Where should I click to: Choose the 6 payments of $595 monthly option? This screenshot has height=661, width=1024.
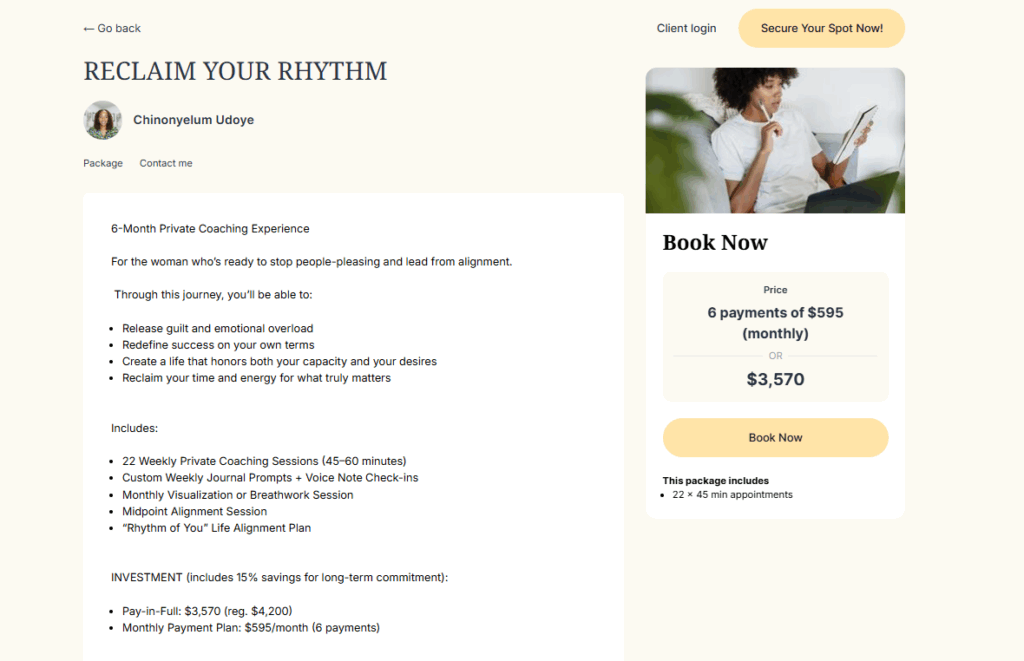775,323
